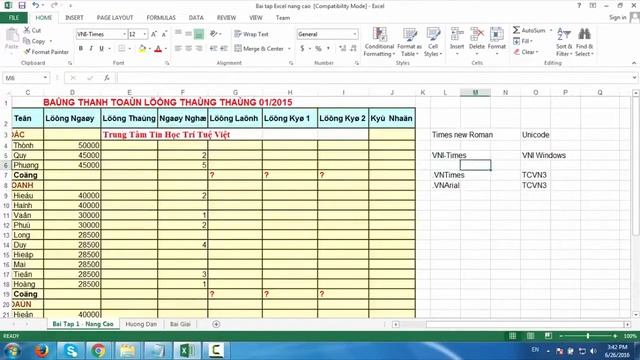Pick the yellow fill color button
This screenshot has width=640, height=360.
142,49
